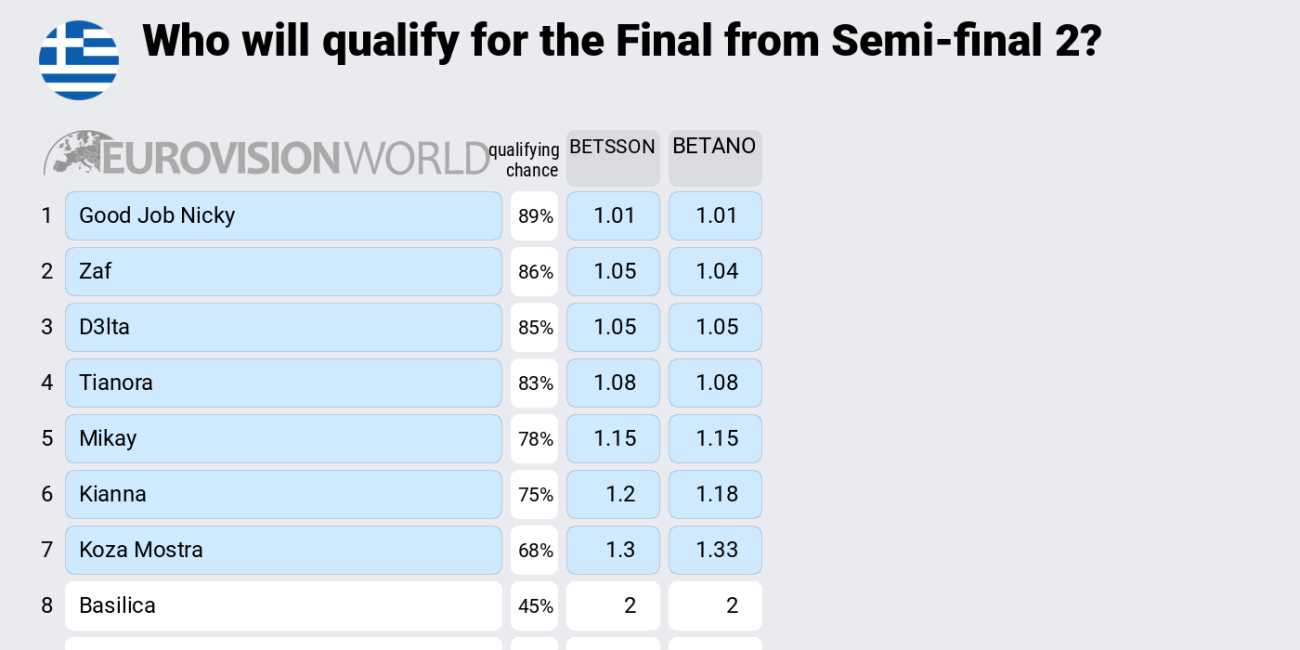Select Betano odds 1.18 for Kianna
This screenshot has width=1300, height=650.
tap(715, 495)
